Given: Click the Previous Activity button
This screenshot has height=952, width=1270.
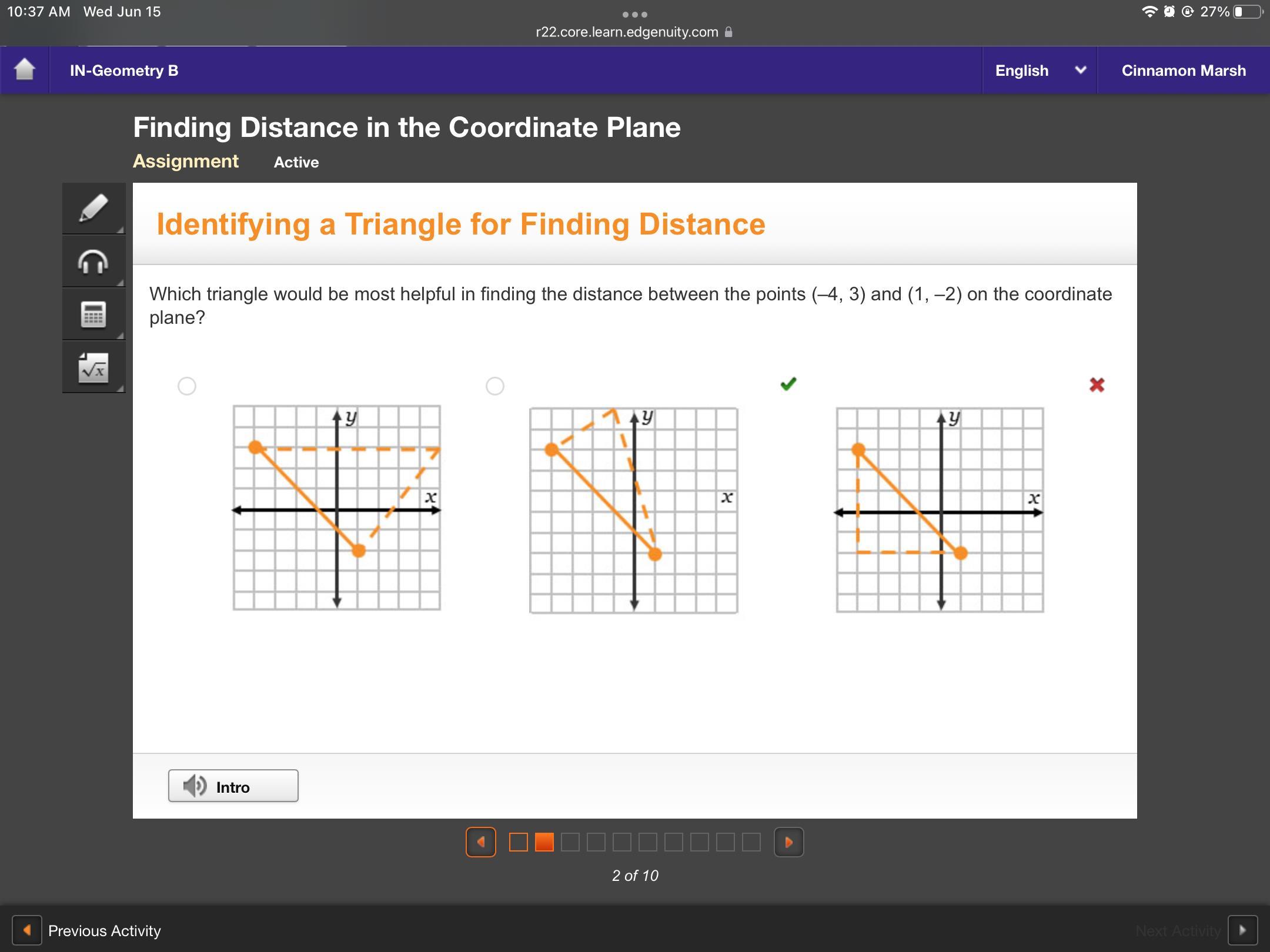Looking at the screenshot, I should click(x=87, y=930).
